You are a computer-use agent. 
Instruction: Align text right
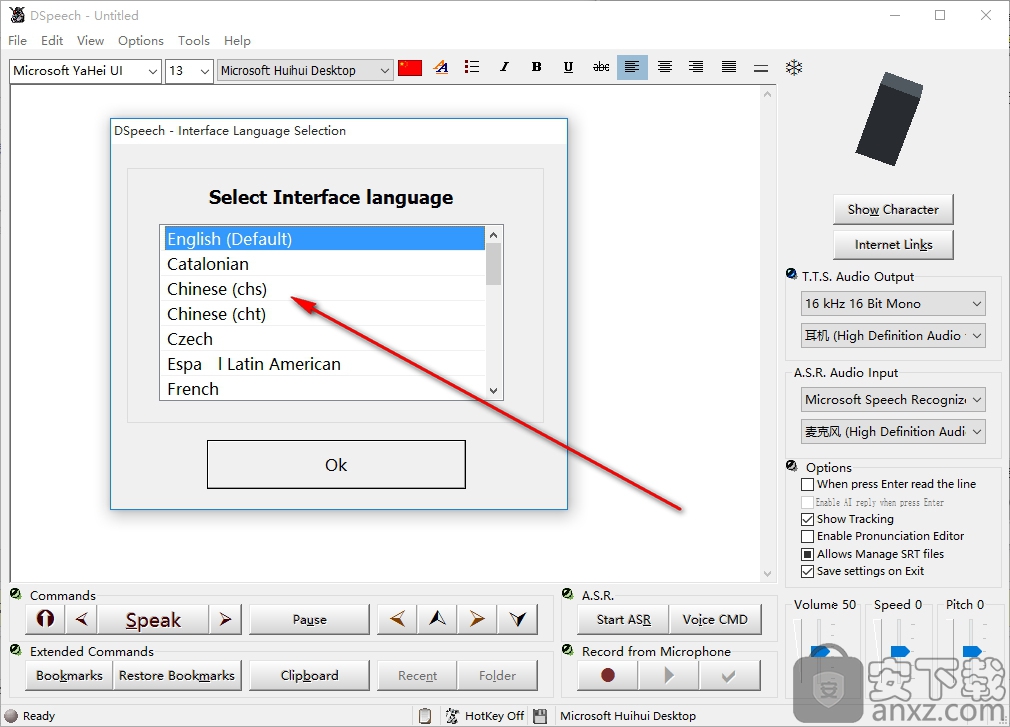(696, 67)
